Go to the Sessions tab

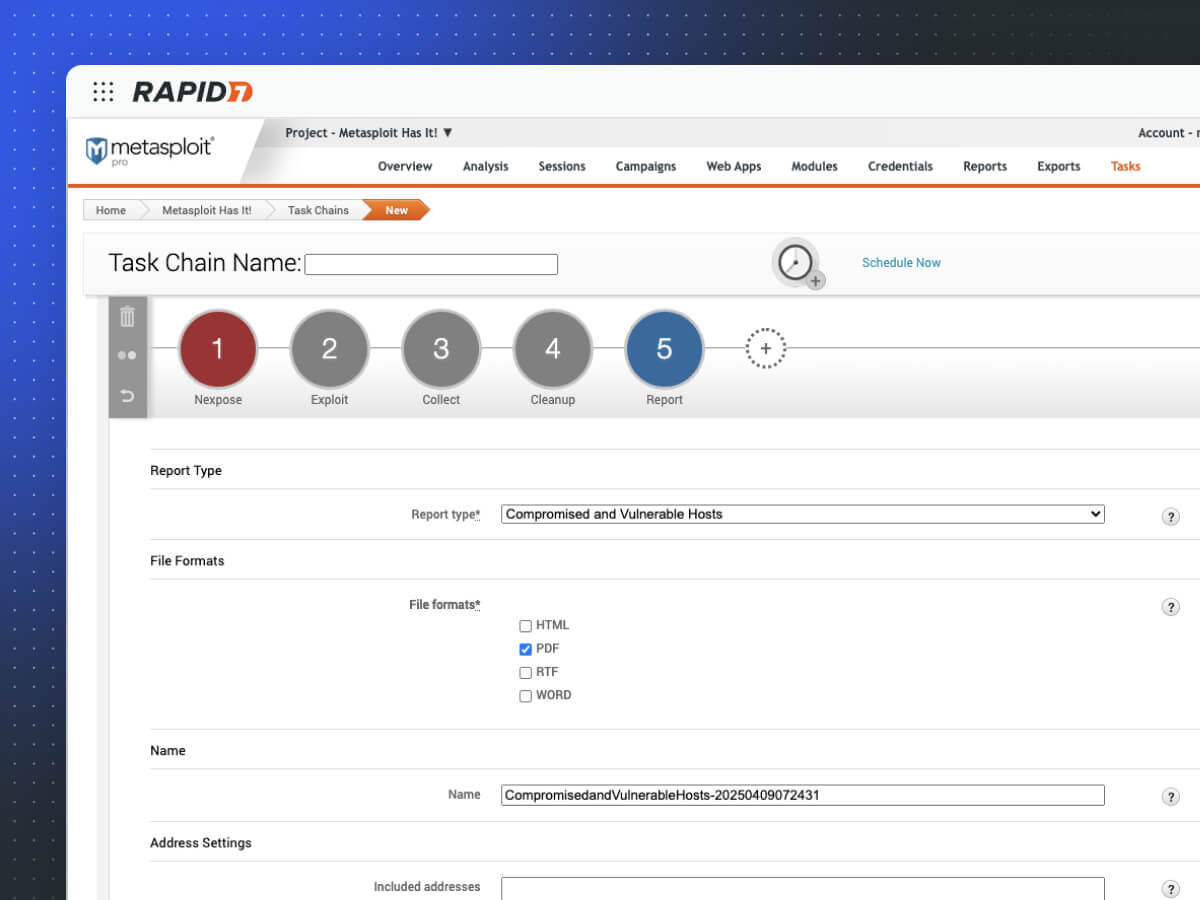click(562, 166)
